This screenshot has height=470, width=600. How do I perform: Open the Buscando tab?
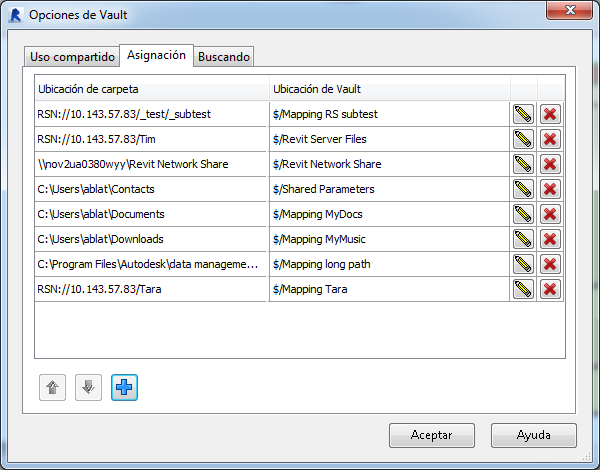click(223, 57)
